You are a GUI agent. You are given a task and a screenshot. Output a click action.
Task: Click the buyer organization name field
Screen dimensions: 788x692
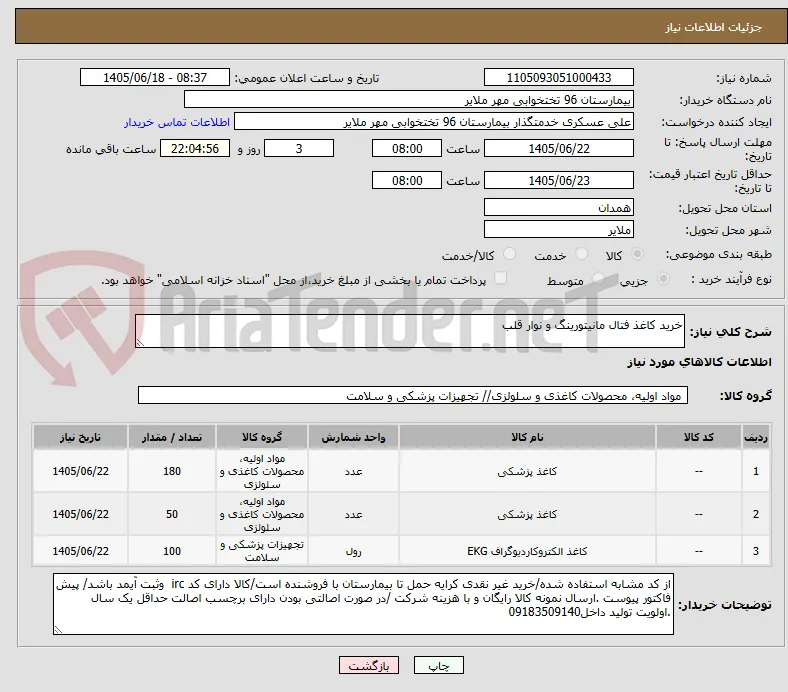409,100
